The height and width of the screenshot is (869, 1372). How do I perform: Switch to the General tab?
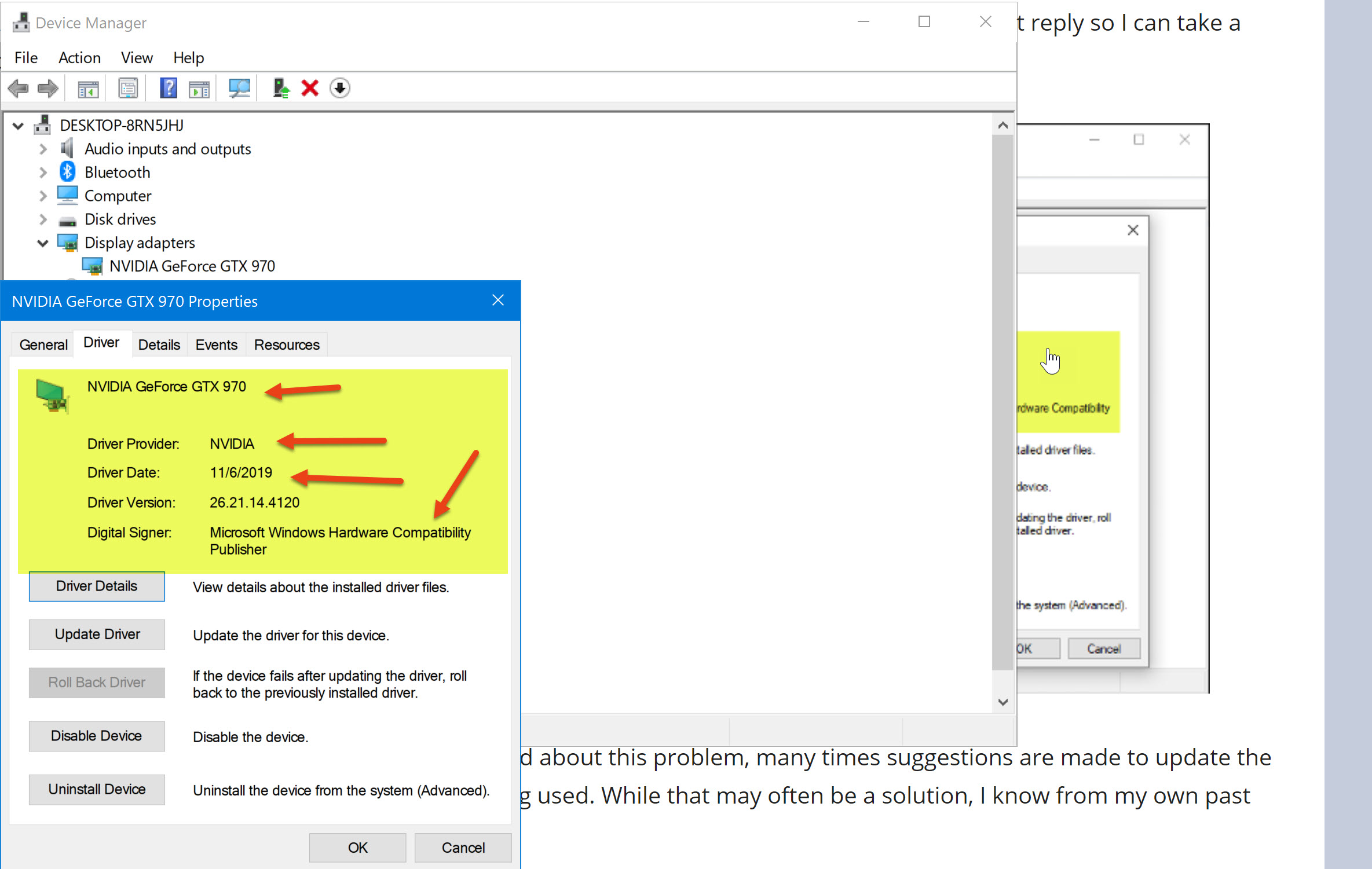43,345
